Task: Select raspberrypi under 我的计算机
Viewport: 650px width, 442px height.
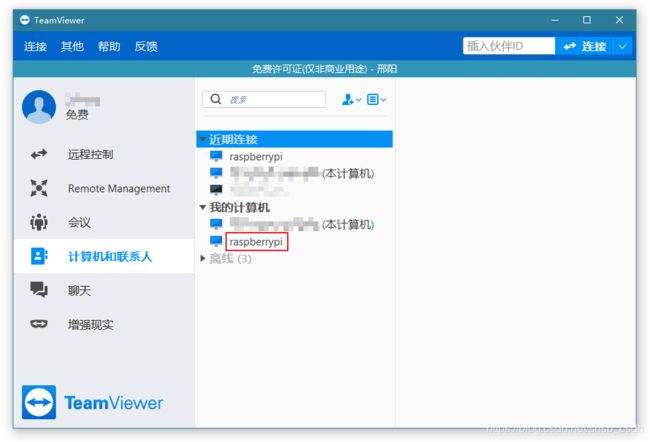Action: tap(256, 242)
